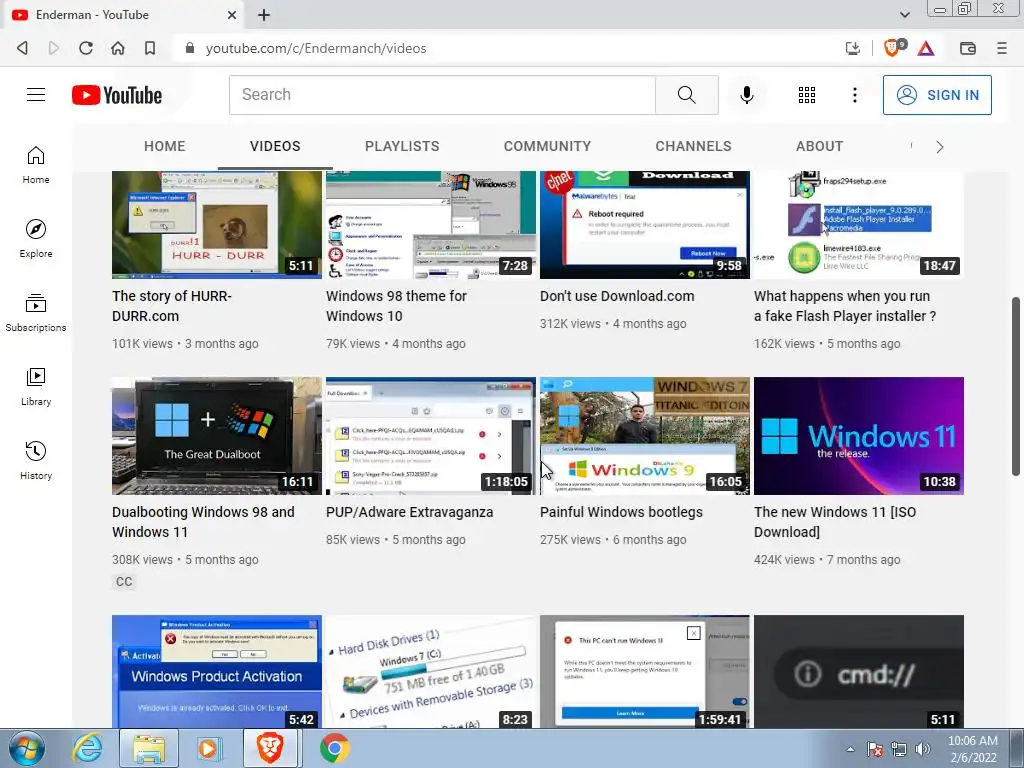Open fake Flash Player installer video title

click(845, 306)
